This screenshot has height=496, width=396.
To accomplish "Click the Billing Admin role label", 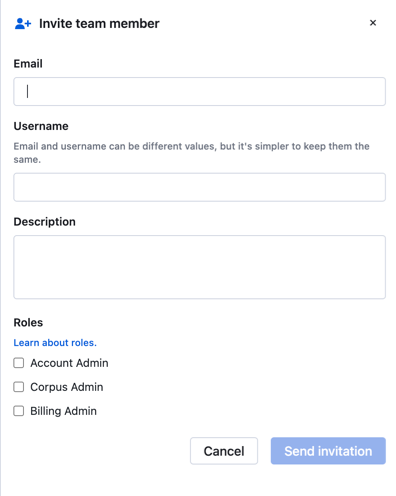I will (x=63, y=411).
